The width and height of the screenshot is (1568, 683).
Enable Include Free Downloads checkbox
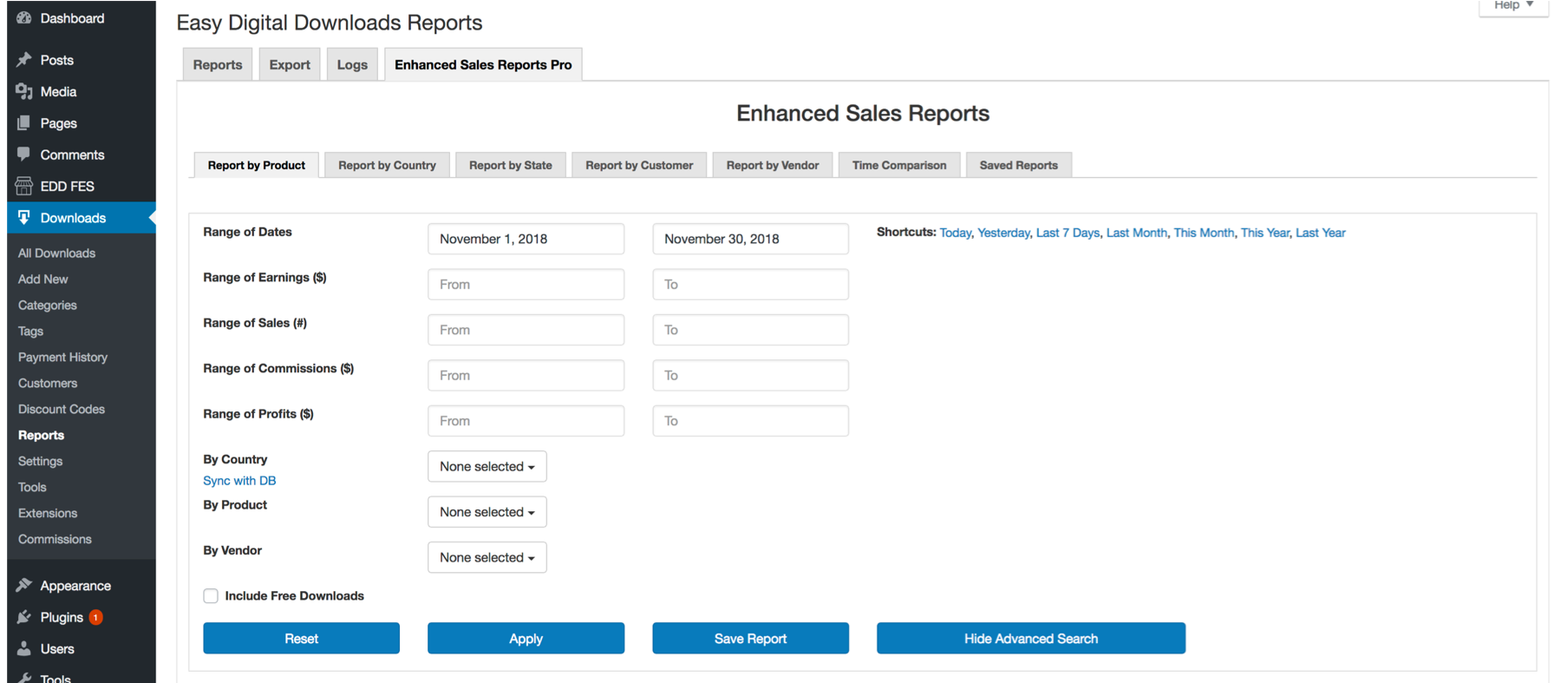point(211,595)
